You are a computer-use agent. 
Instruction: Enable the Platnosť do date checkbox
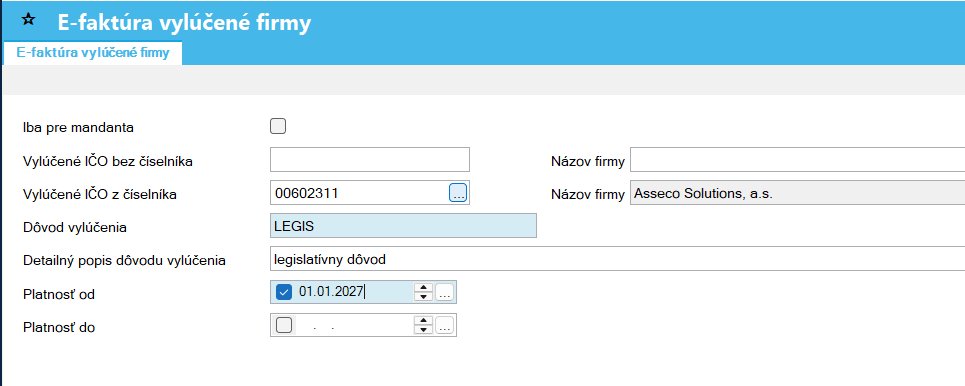(284, 325)
